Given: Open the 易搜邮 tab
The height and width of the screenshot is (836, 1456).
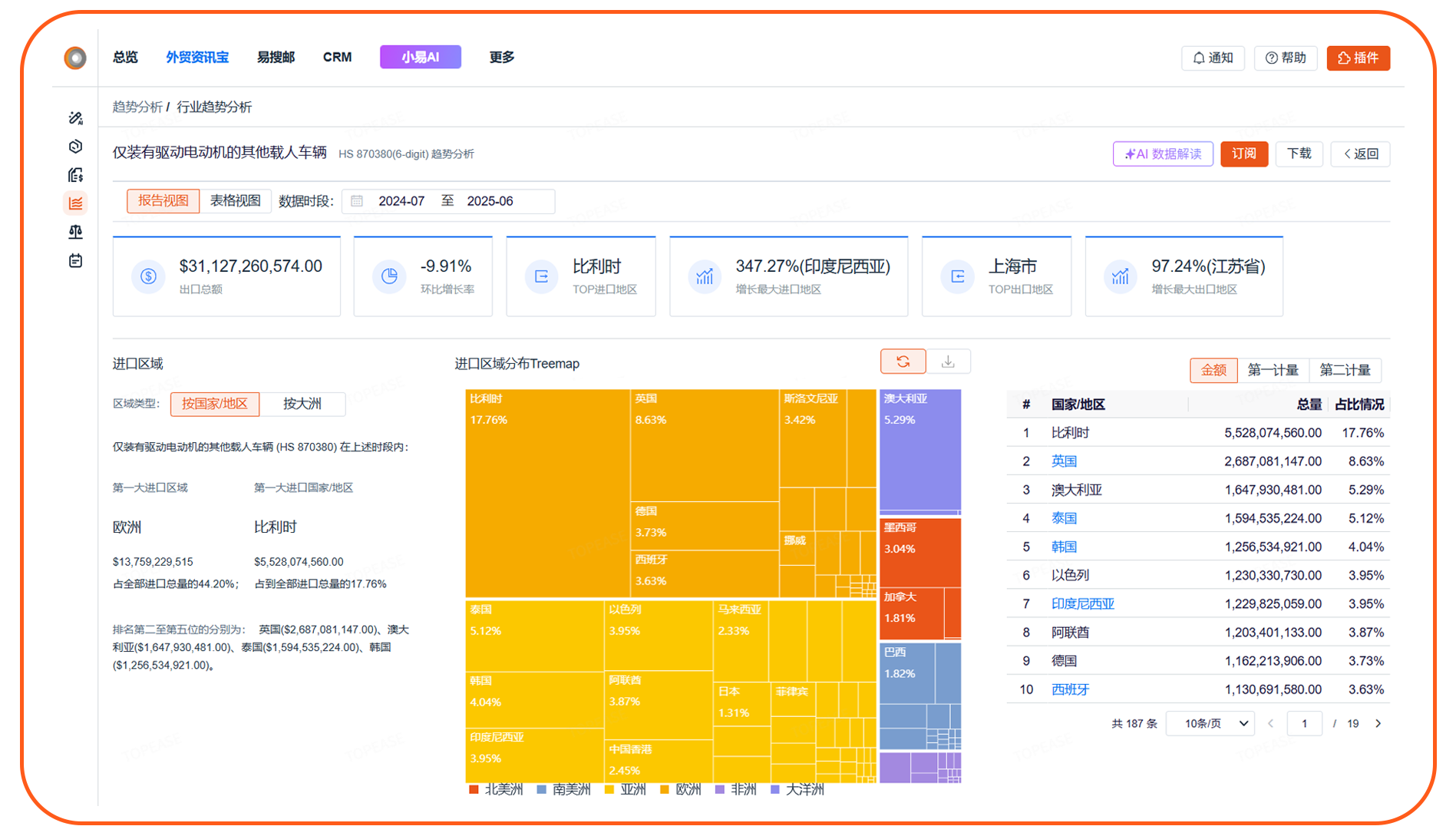Looking at the screenshot, I should coord(276,58).
